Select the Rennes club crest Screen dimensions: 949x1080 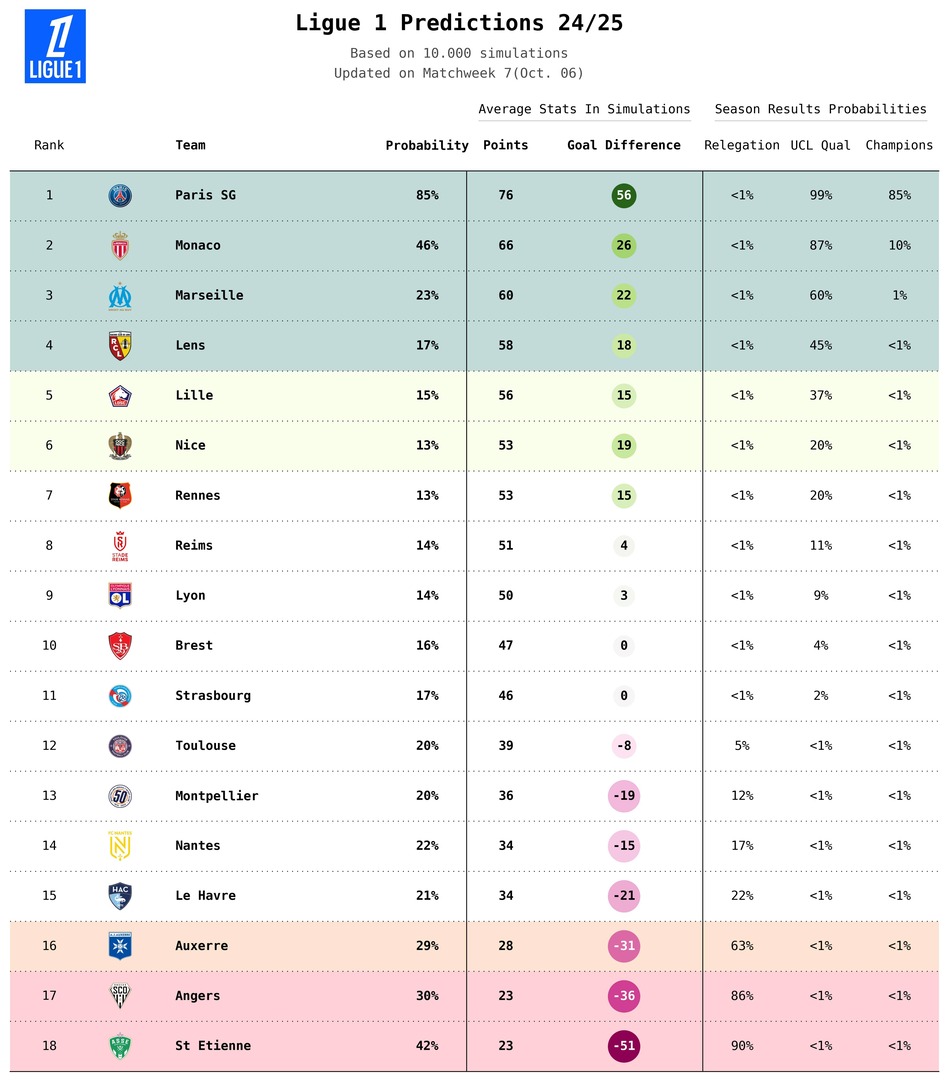[120, 496]
